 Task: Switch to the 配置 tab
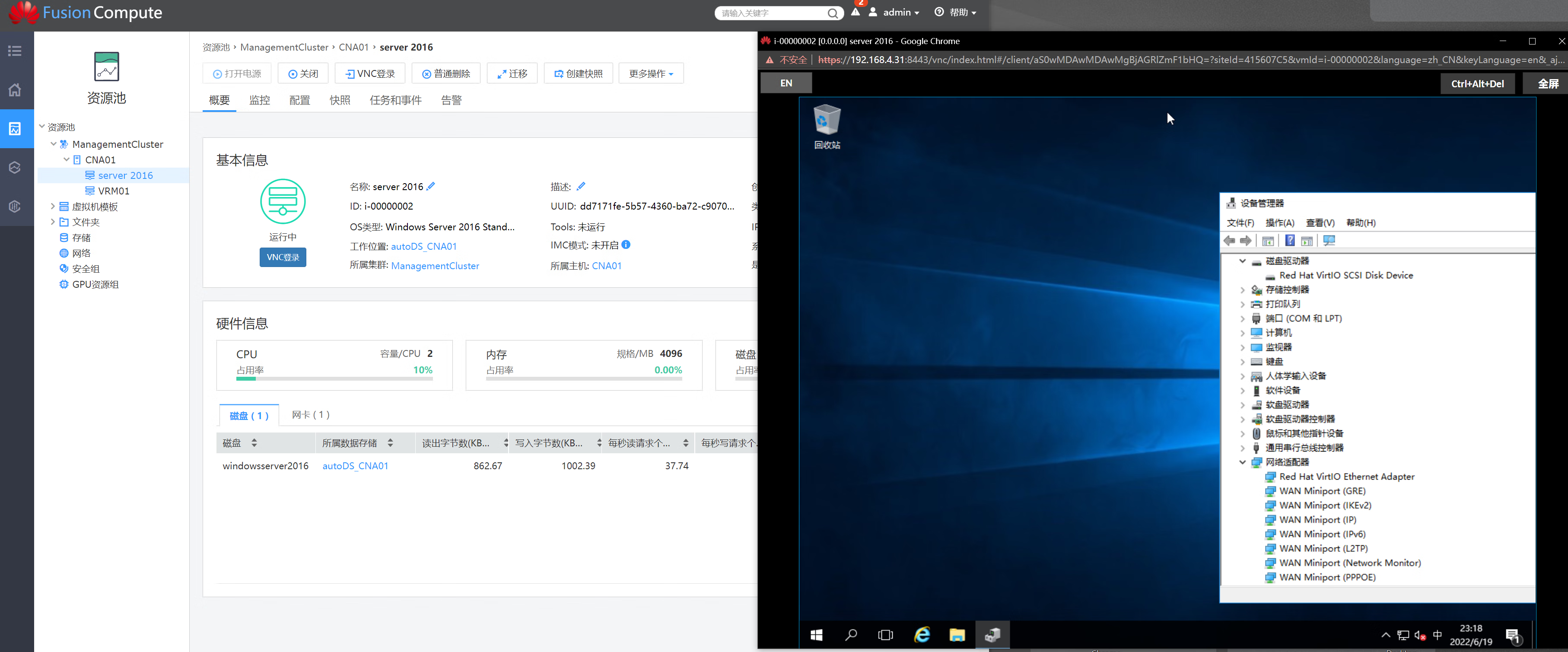299,100
